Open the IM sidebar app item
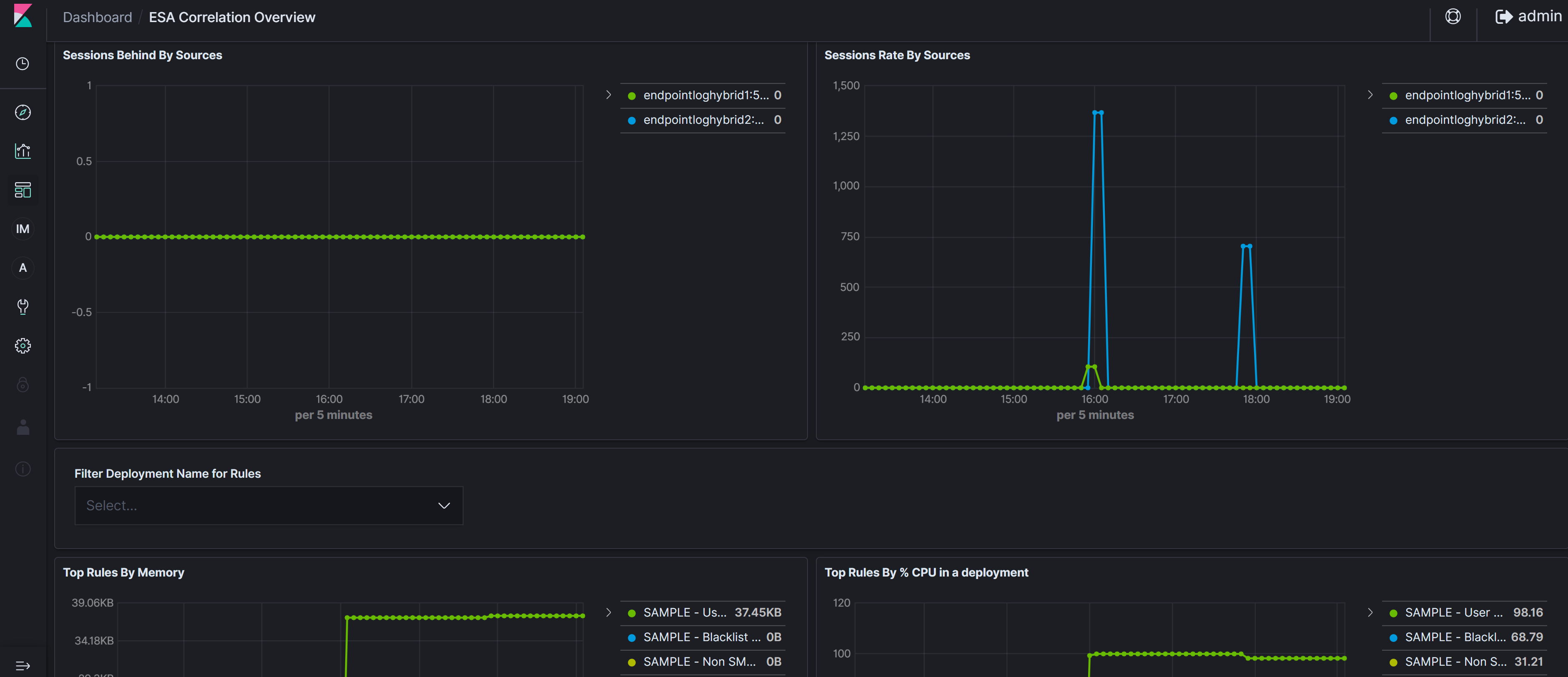 (23, 229)
